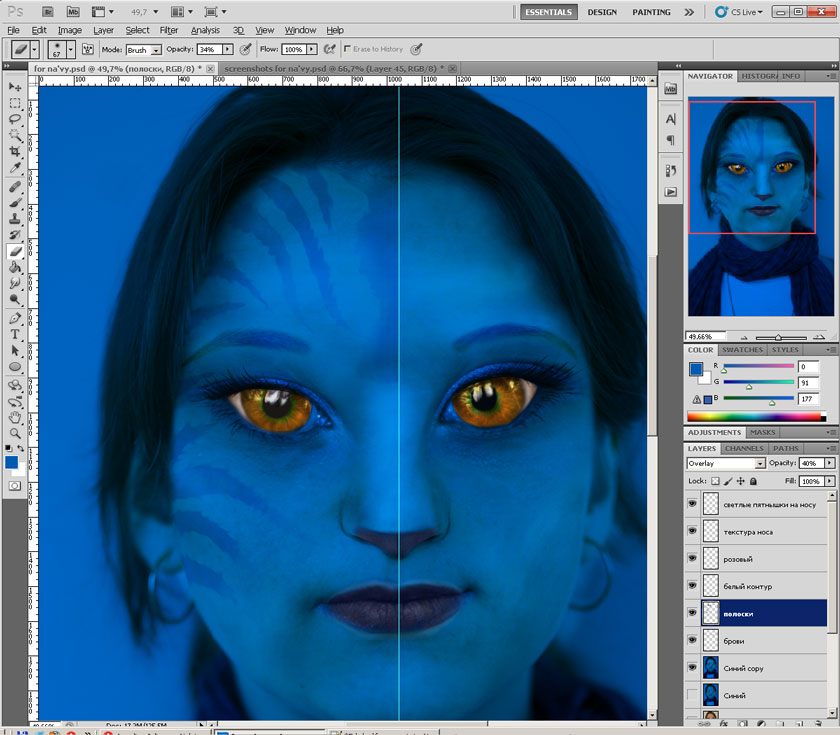Activate the Horizontal Type tool

[x=15, y=334]
